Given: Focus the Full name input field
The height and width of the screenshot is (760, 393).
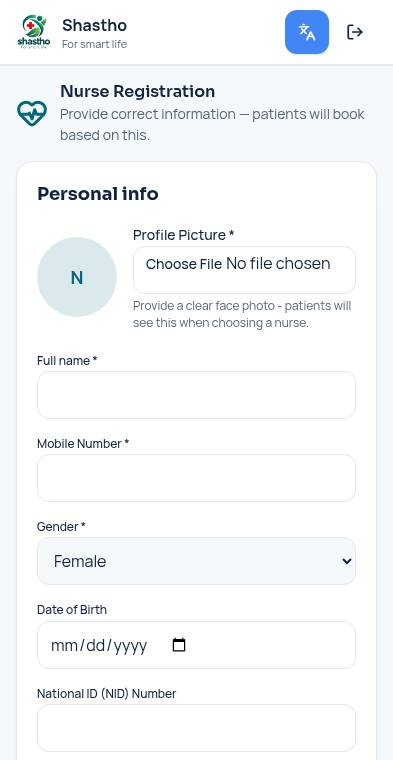Looking at the screenshot, I should pyautogui.click(x=196, y=395).
